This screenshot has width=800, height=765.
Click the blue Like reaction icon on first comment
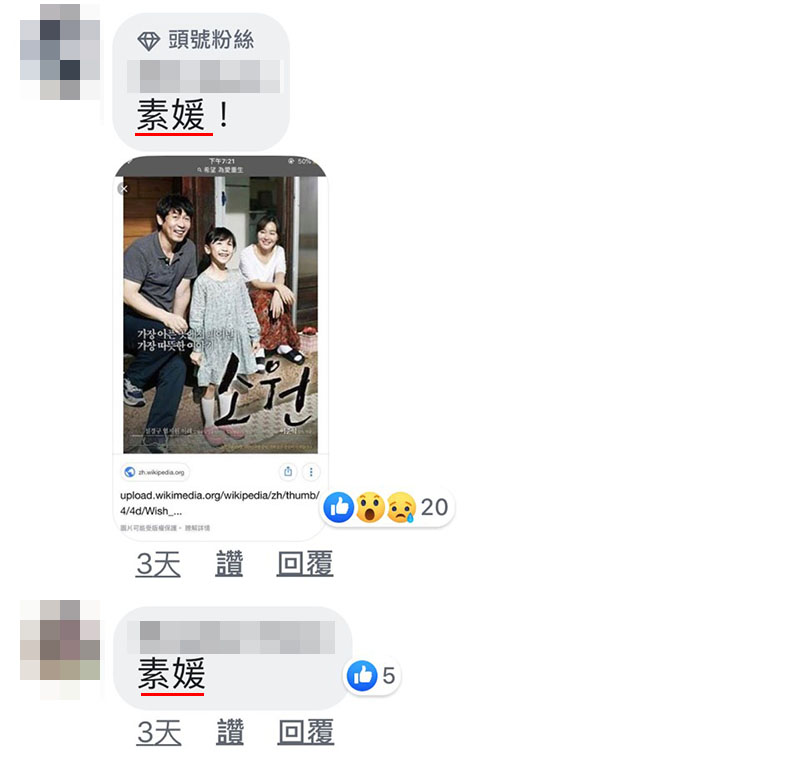point(339,507)
